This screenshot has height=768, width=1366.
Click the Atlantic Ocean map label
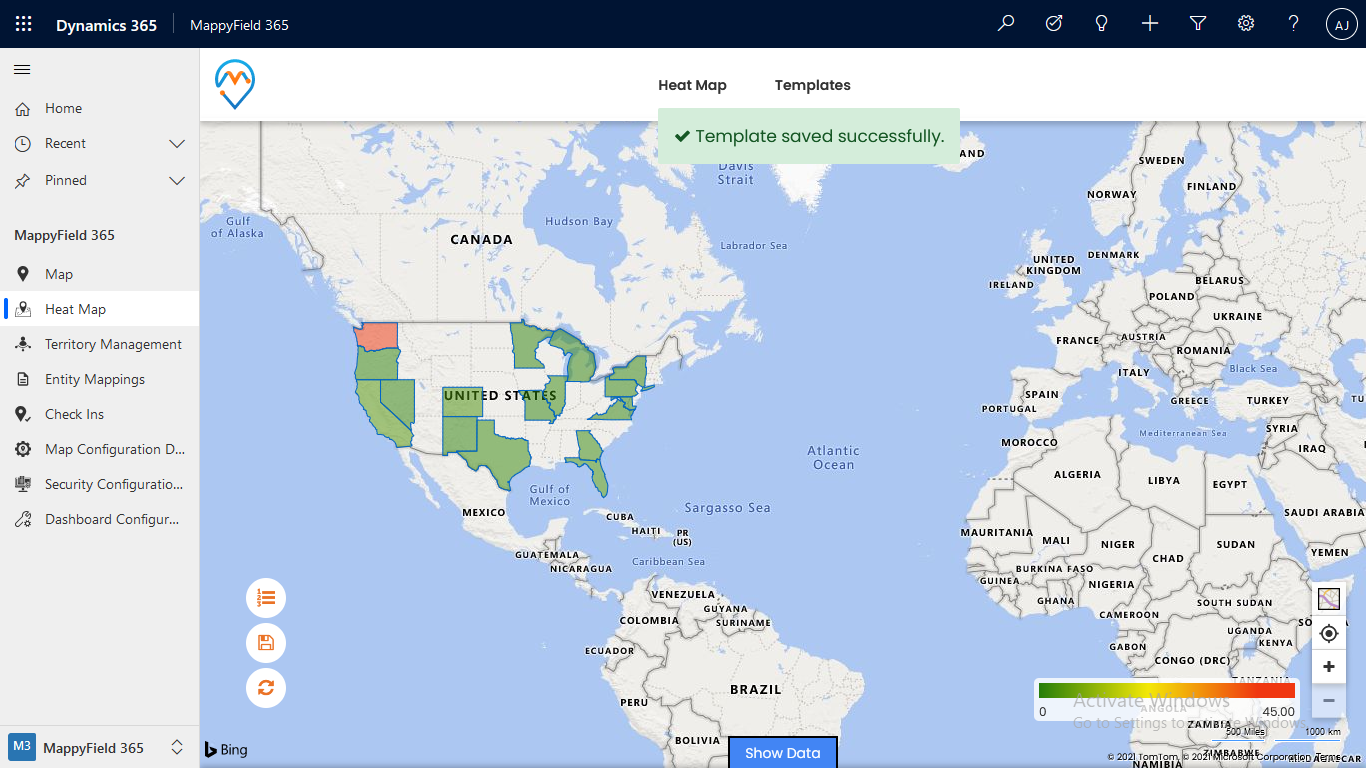[833, 458]
